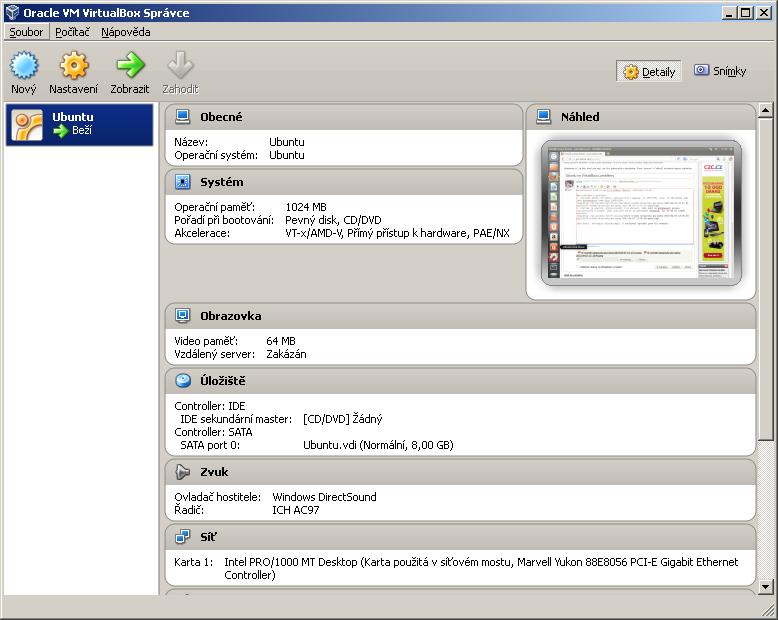Switch to Snímky snapshots view
Screen dimensions: 778x620
pyautogui.click(x=720, y=71)
